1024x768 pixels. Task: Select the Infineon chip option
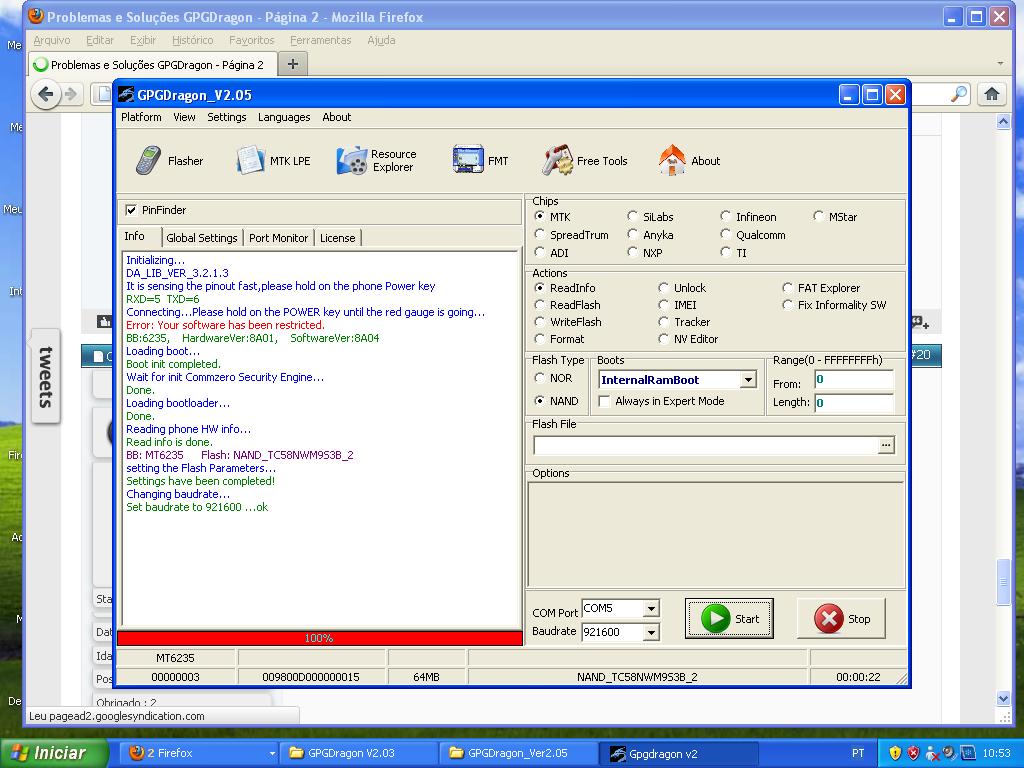coord(726,216)
